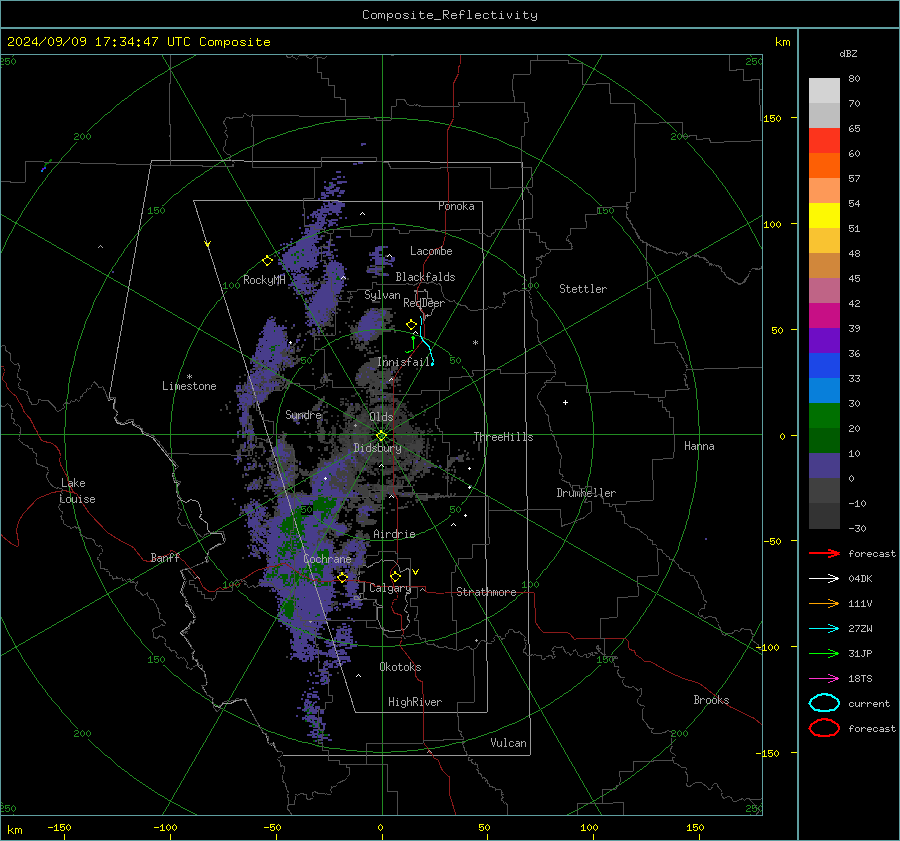This screenshot has height=841, width=900.
Task: Select the yellow diamond marker near RedDeer
Action: 411,325
